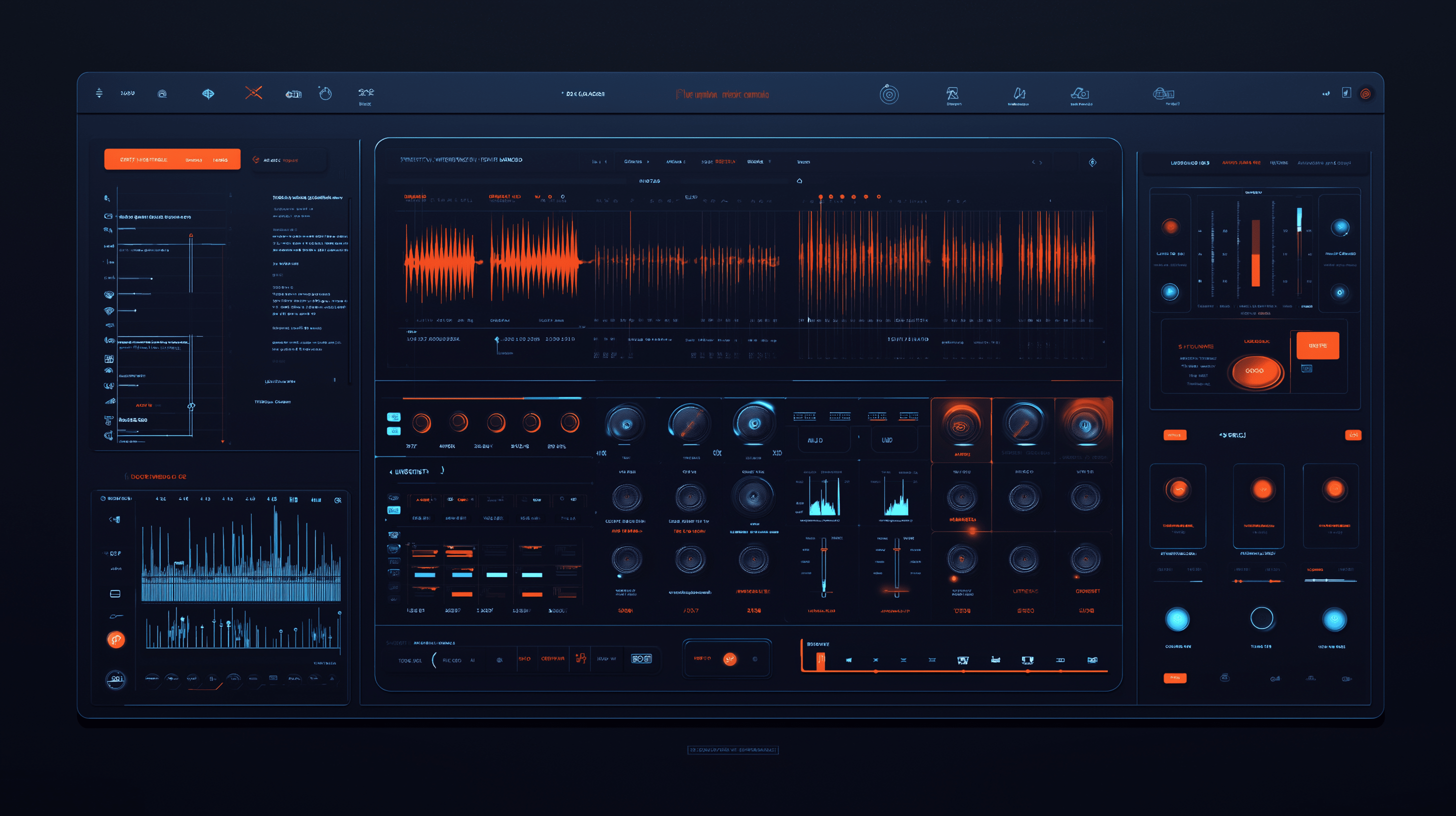Click the diamond settings icon in waveform header
Screen dimensions: 1456x816
pyautogui.click(x=1092, y=162)
